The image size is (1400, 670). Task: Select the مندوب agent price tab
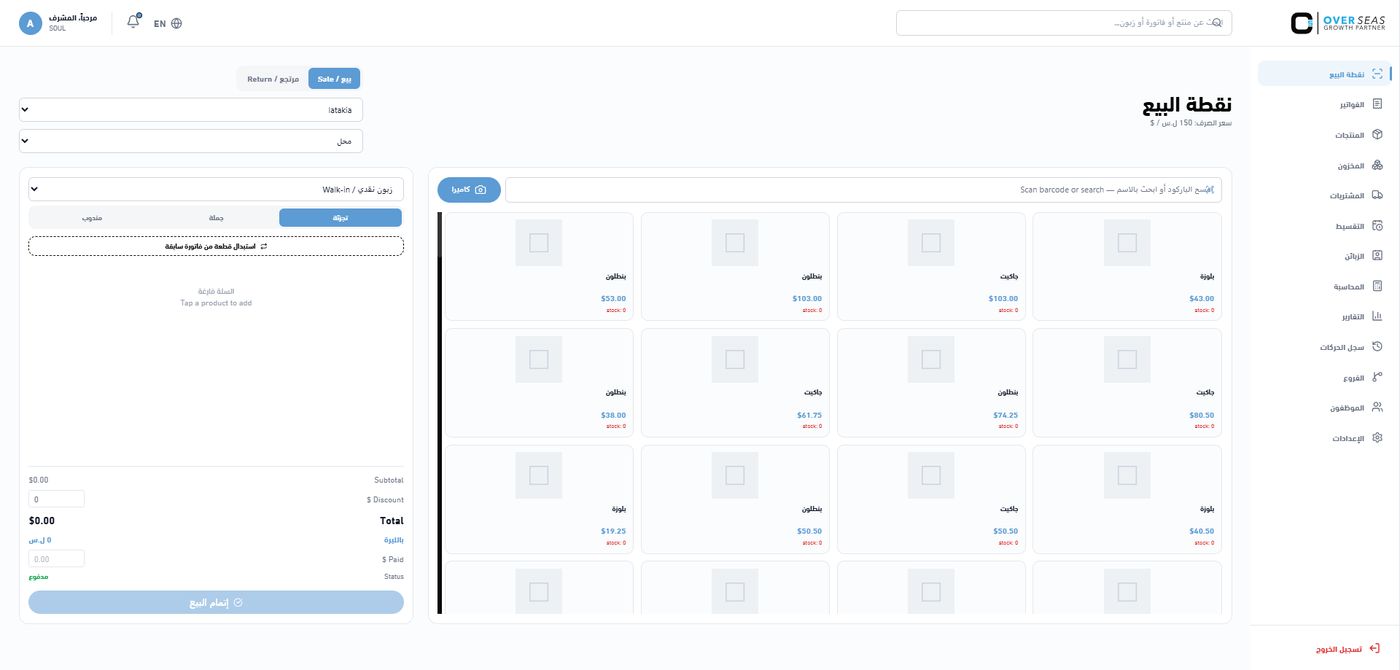coord(92,217)
